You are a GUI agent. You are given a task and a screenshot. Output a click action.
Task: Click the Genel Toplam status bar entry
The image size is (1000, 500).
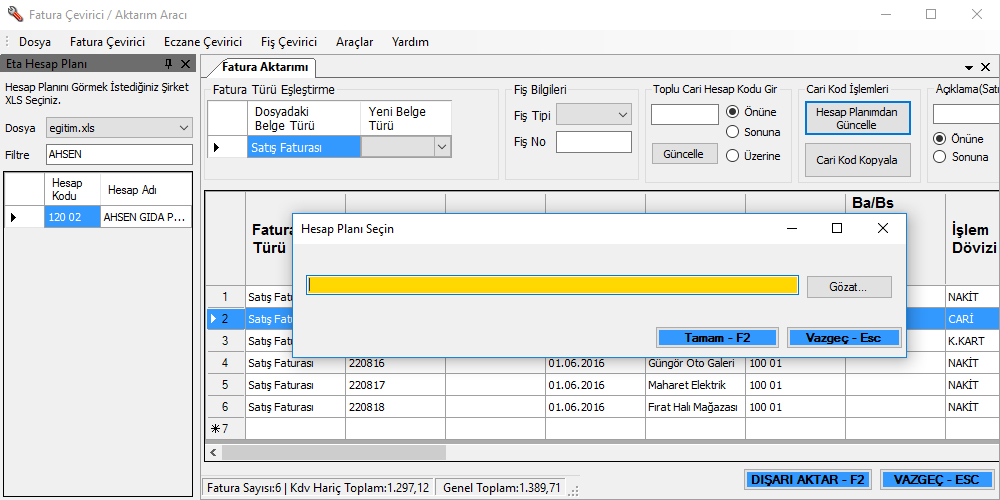click(502, 489)
